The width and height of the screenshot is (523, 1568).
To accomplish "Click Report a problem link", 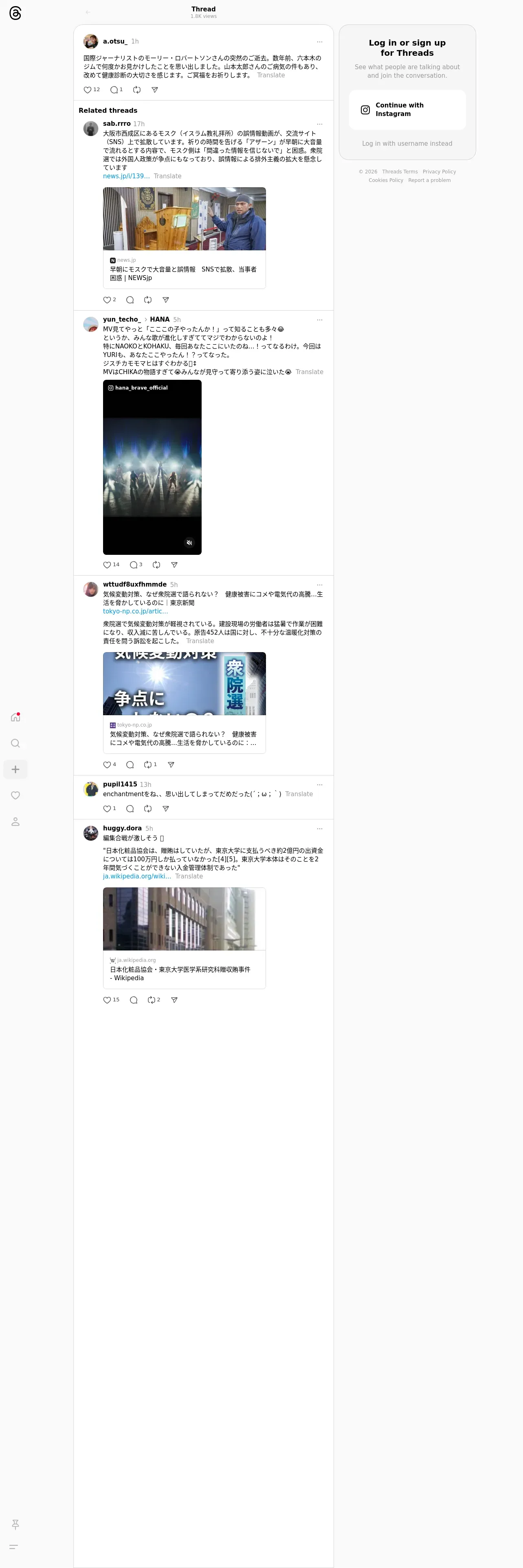I will click(x=429, y=180).
